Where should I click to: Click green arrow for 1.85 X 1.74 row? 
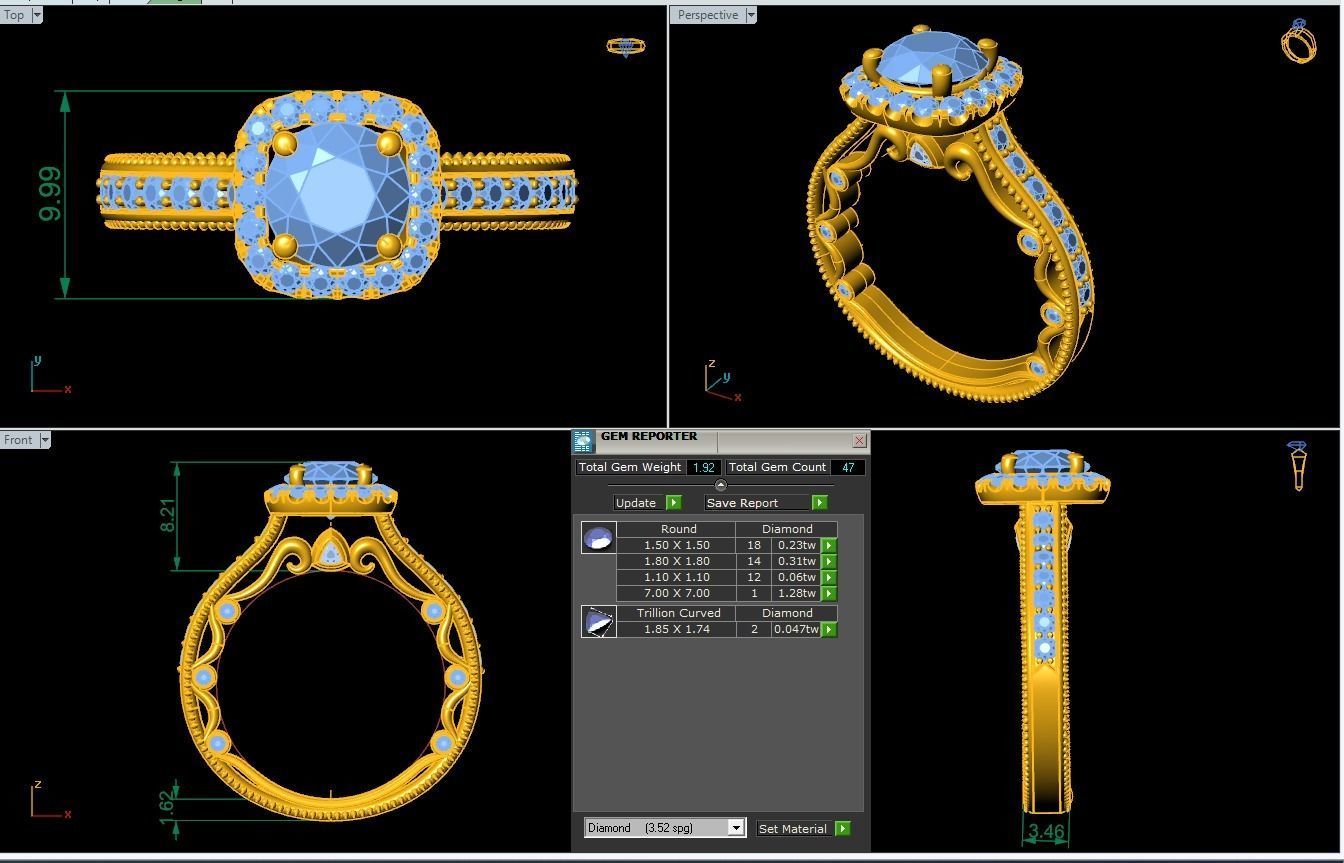[x=829, y=629]
